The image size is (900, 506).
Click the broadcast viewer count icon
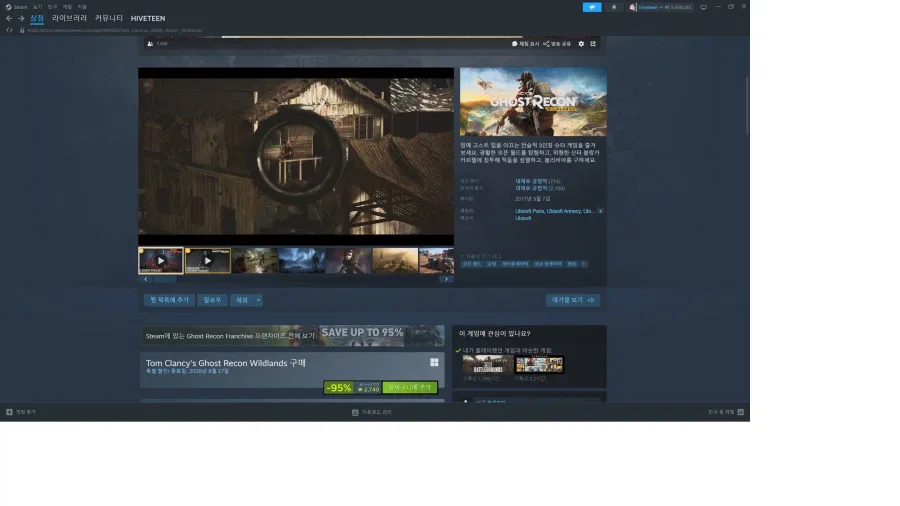pos(150,44)
